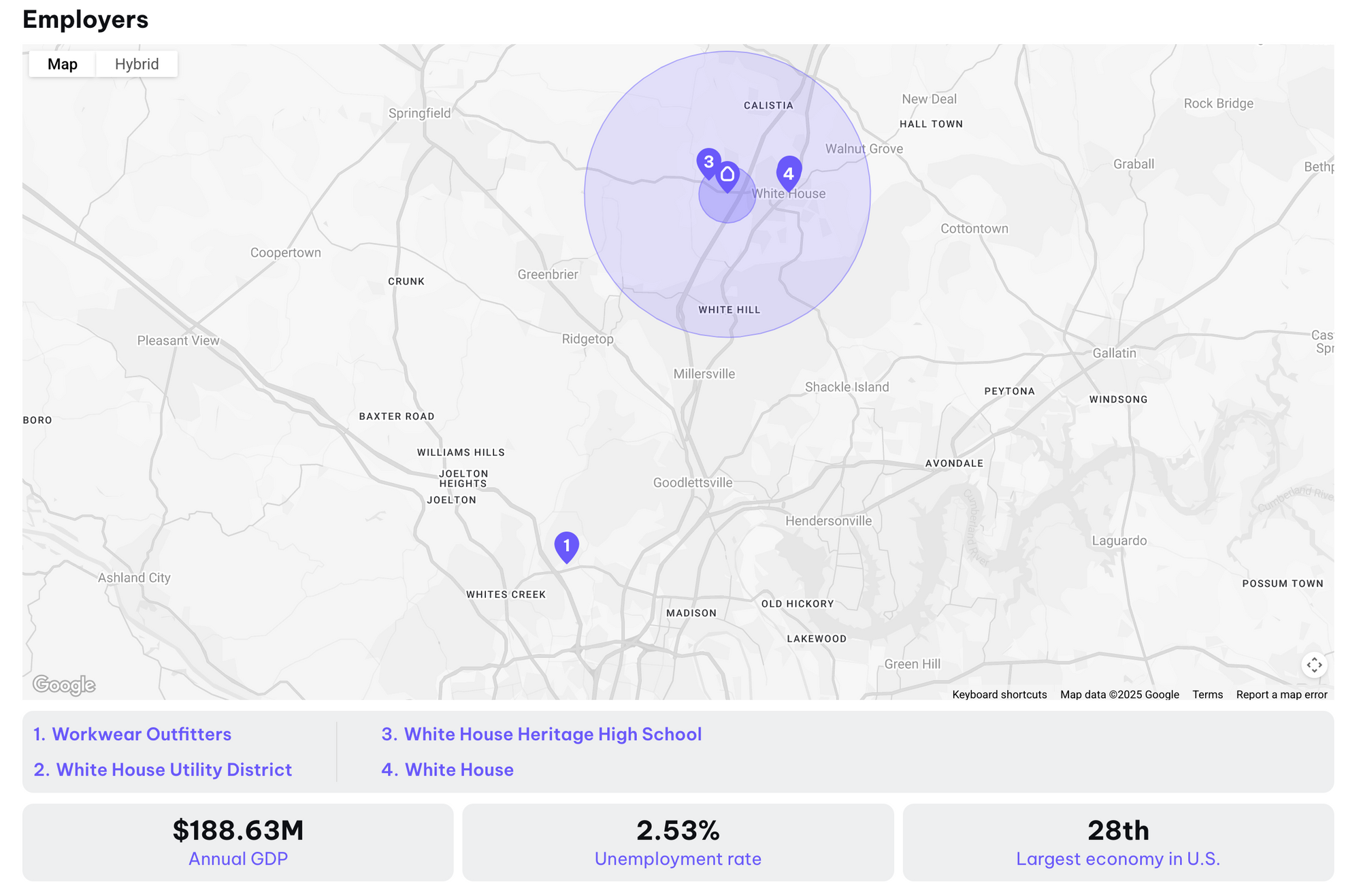Click the Goodlettsville label on map
1361x896 pixels.
(693, 482)
